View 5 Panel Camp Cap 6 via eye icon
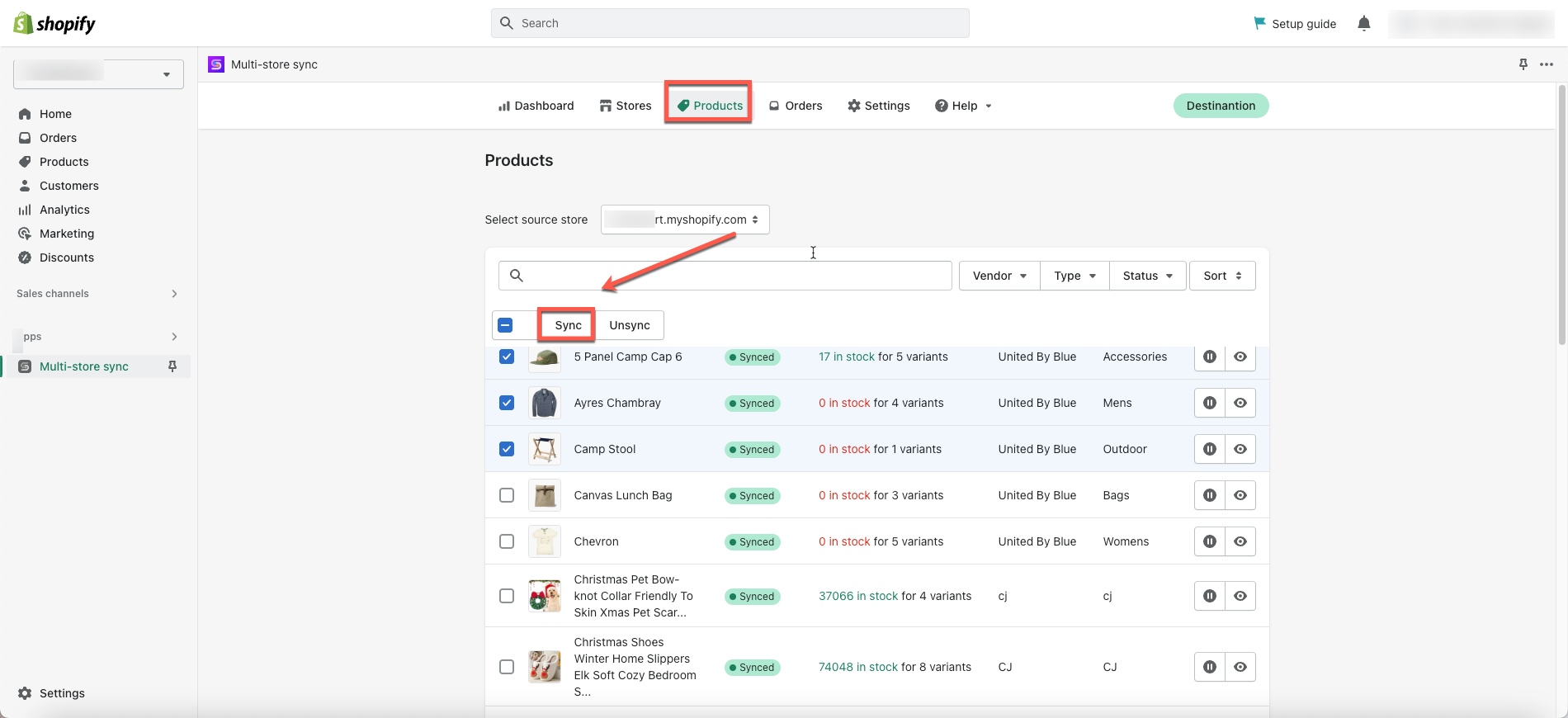1568x718 pixels. pos(1240,357)
